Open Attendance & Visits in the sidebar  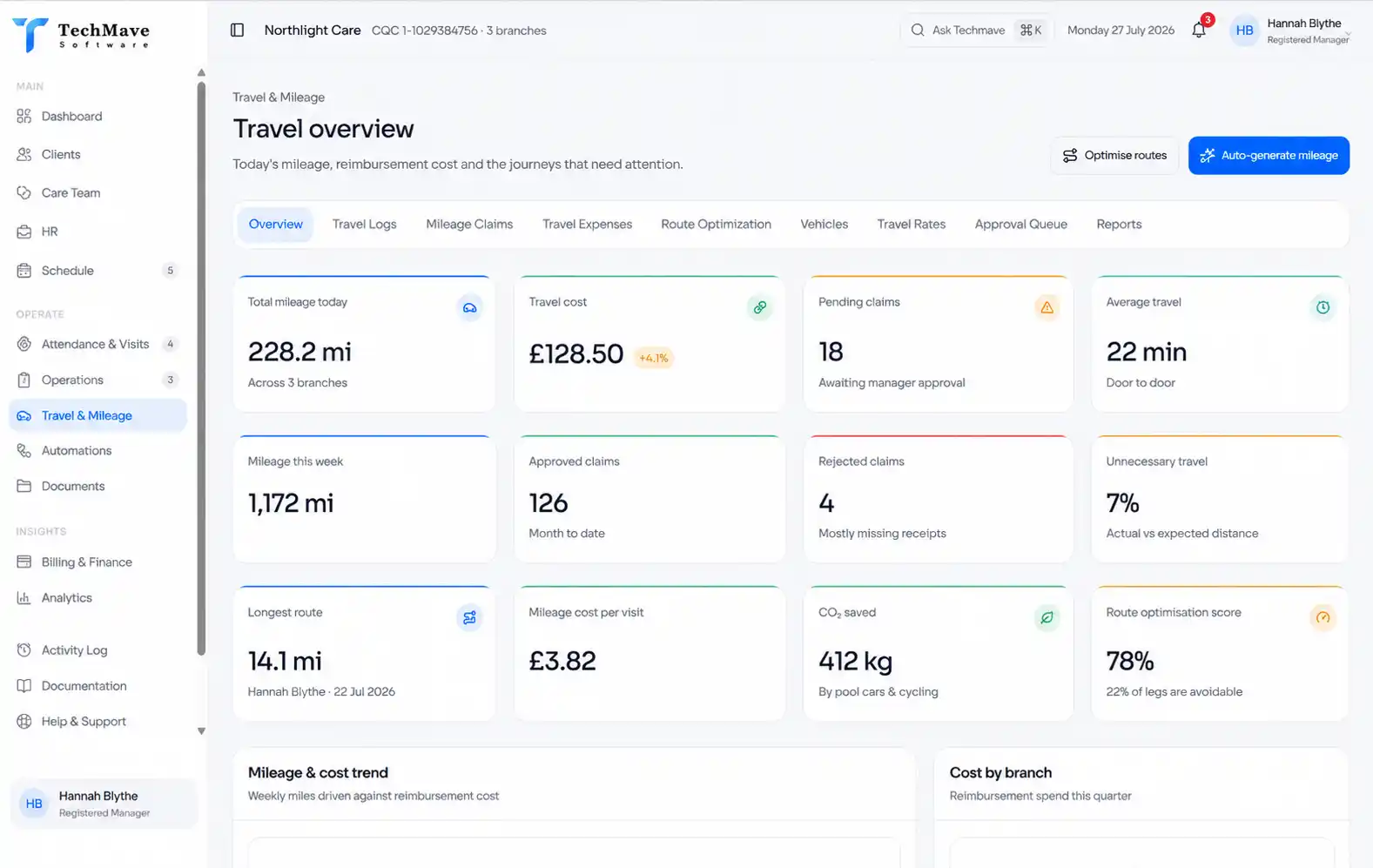tap(98, 344)
